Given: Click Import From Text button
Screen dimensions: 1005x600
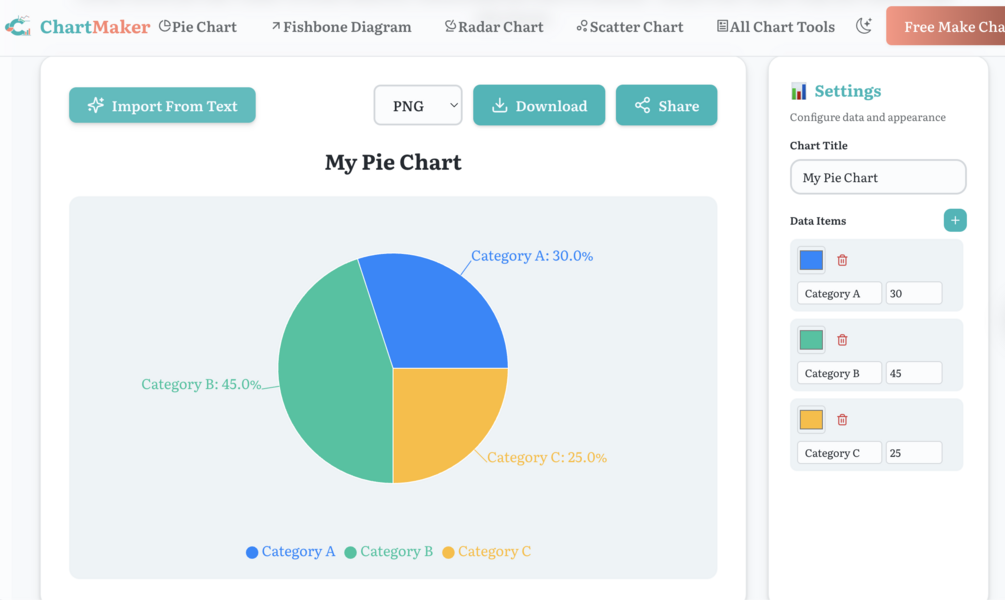Looking at the screenshot, I should tap(162, 105).
